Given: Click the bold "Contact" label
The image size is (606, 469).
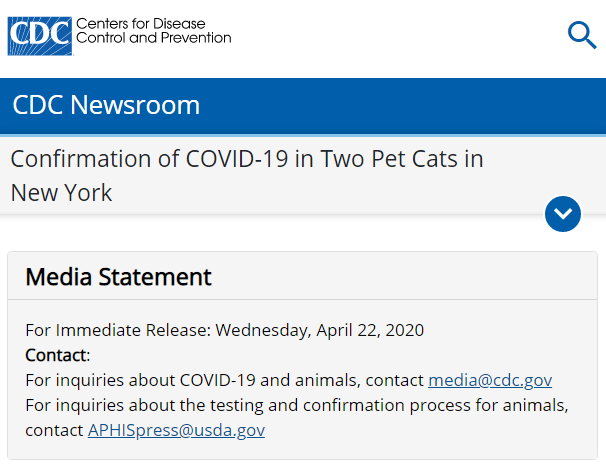Looking at the screenshot, I should [x=56, y=355].
